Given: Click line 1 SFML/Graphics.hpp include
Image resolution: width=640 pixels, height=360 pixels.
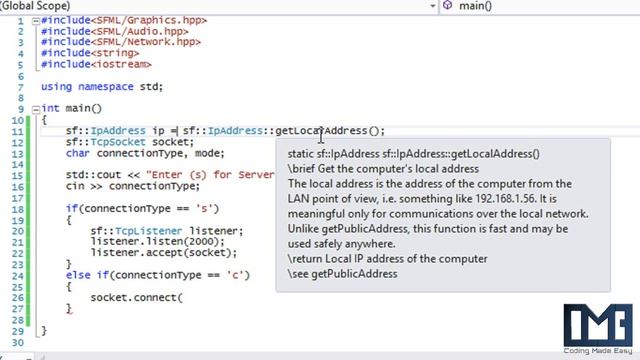Looking at the screenshot, I should point(124,20).
